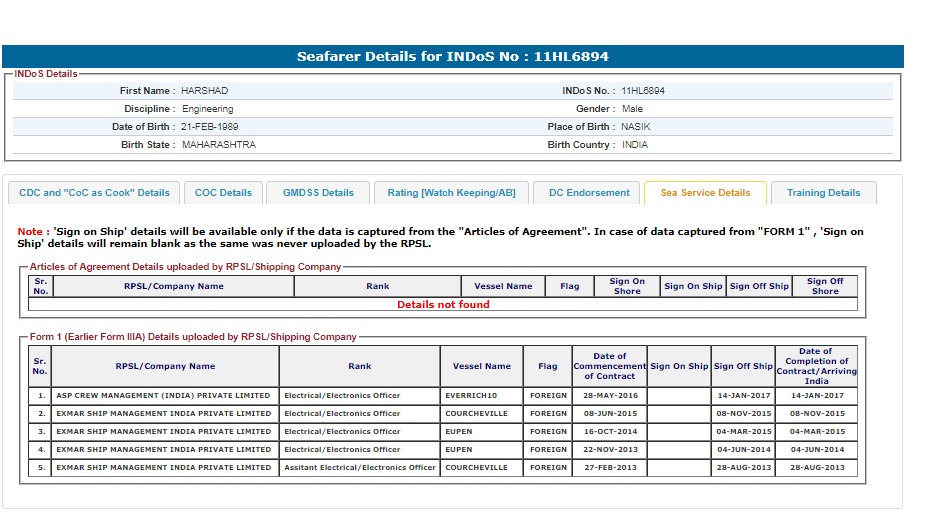Select the Date of Birth value 21-FEB-1989
The width and height of the screenshot is (928, 527).
(210, 127)
